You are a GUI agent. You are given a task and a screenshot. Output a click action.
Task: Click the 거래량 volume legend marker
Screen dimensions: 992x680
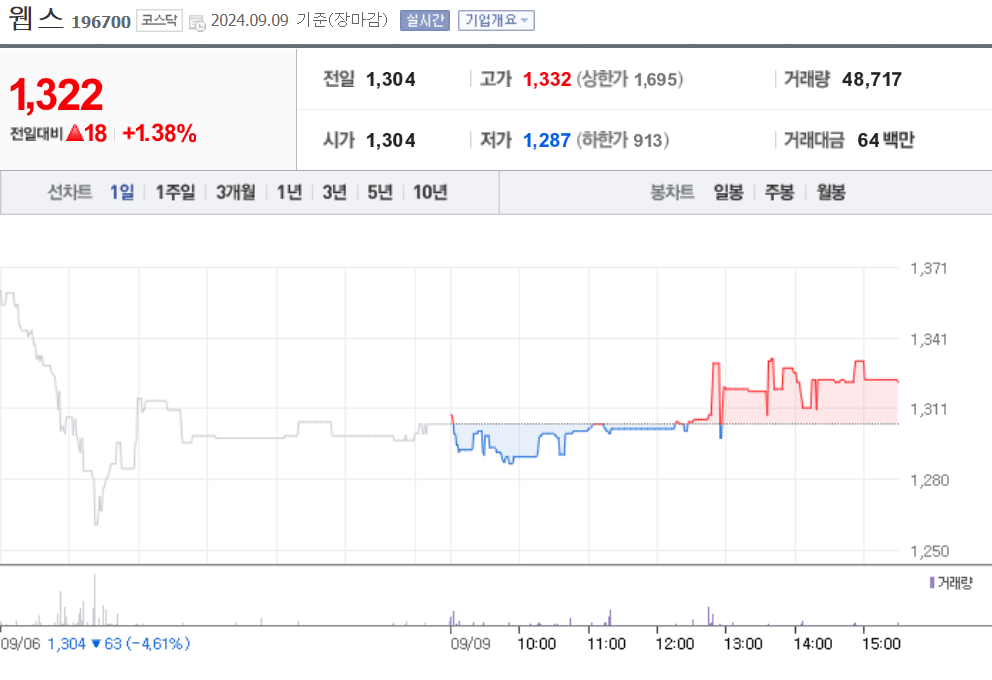click(x=932, y=583)
